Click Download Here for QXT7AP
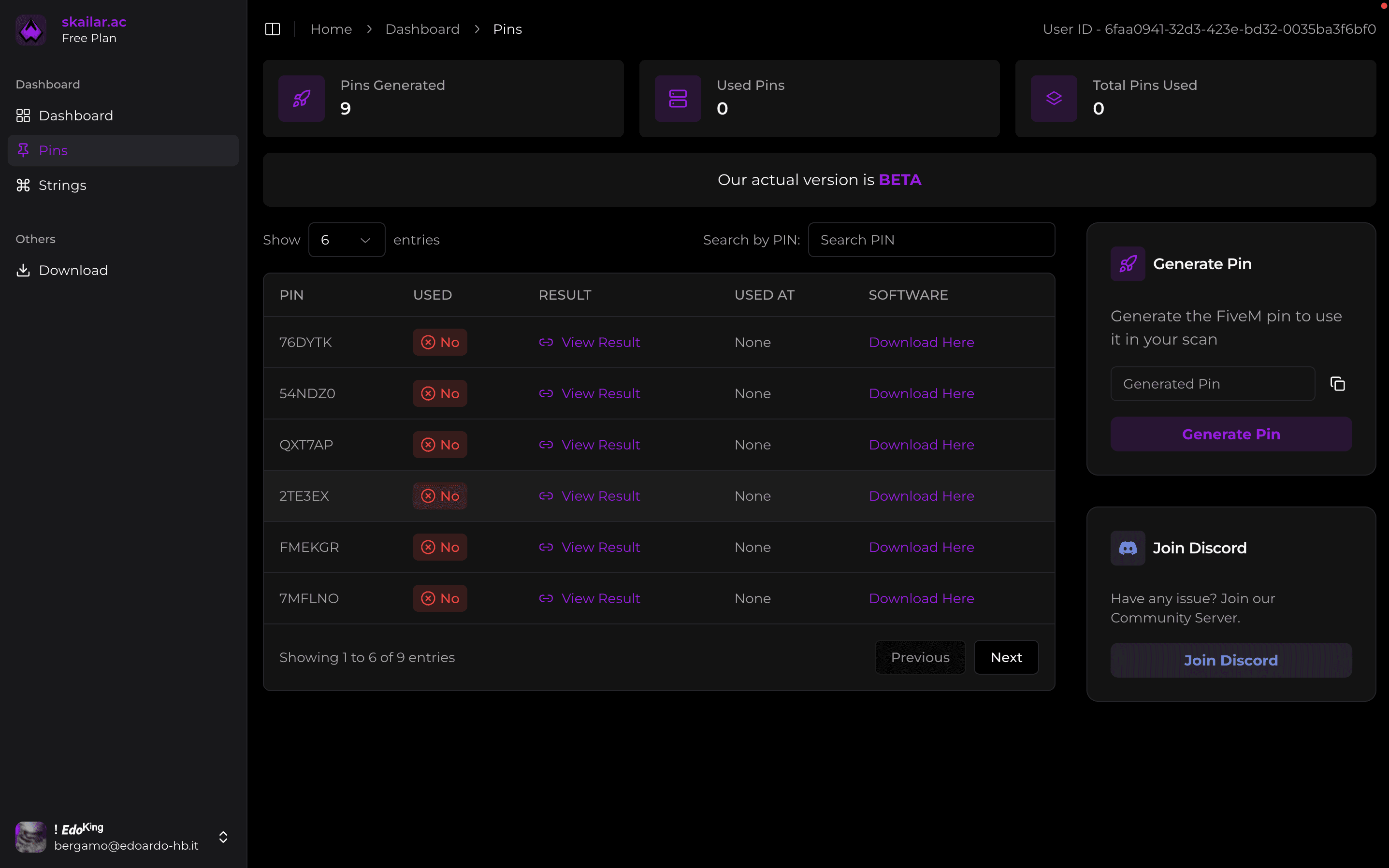 [x=921, y=445]
